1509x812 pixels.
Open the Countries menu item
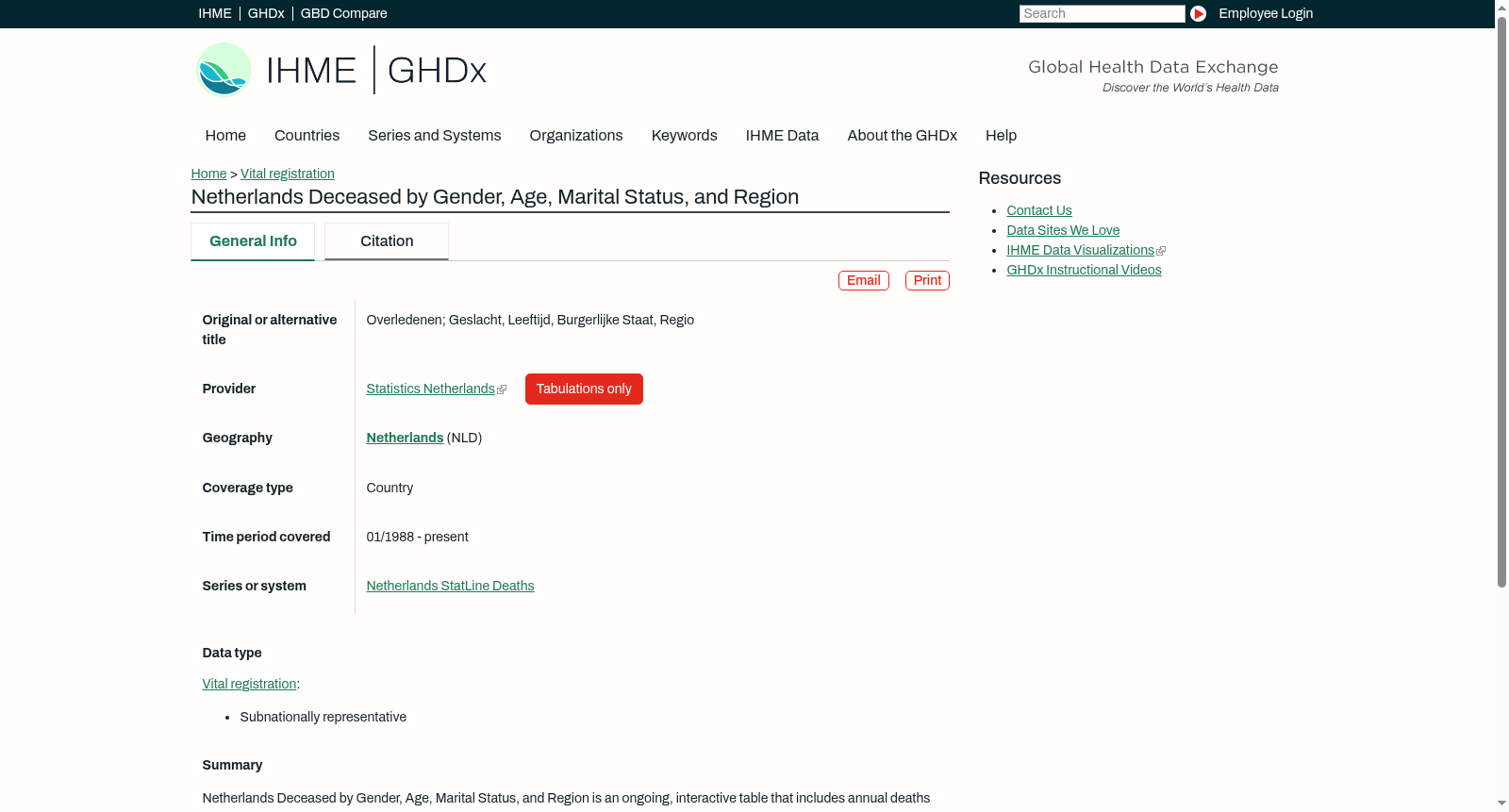pyautogui.click(x=307, y=135)
